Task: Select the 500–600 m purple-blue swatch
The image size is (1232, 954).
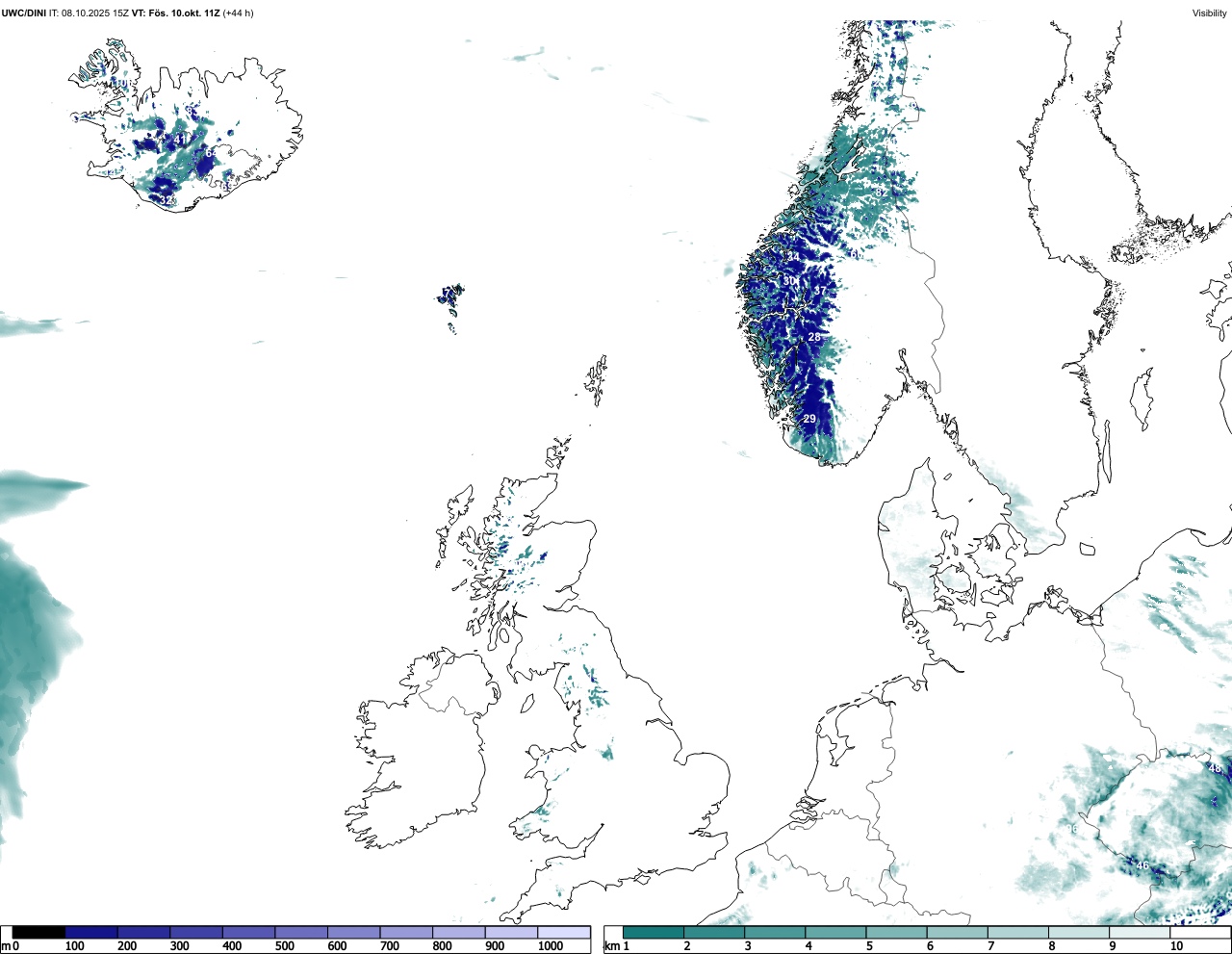Action: tap(301, 933)
